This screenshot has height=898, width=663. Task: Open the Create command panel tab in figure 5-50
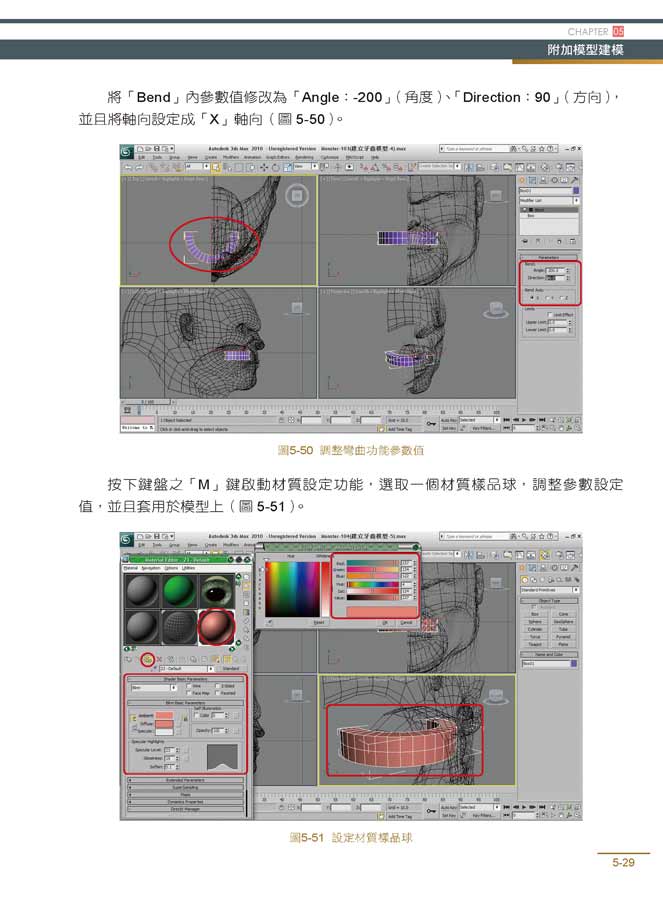(522, 180)
